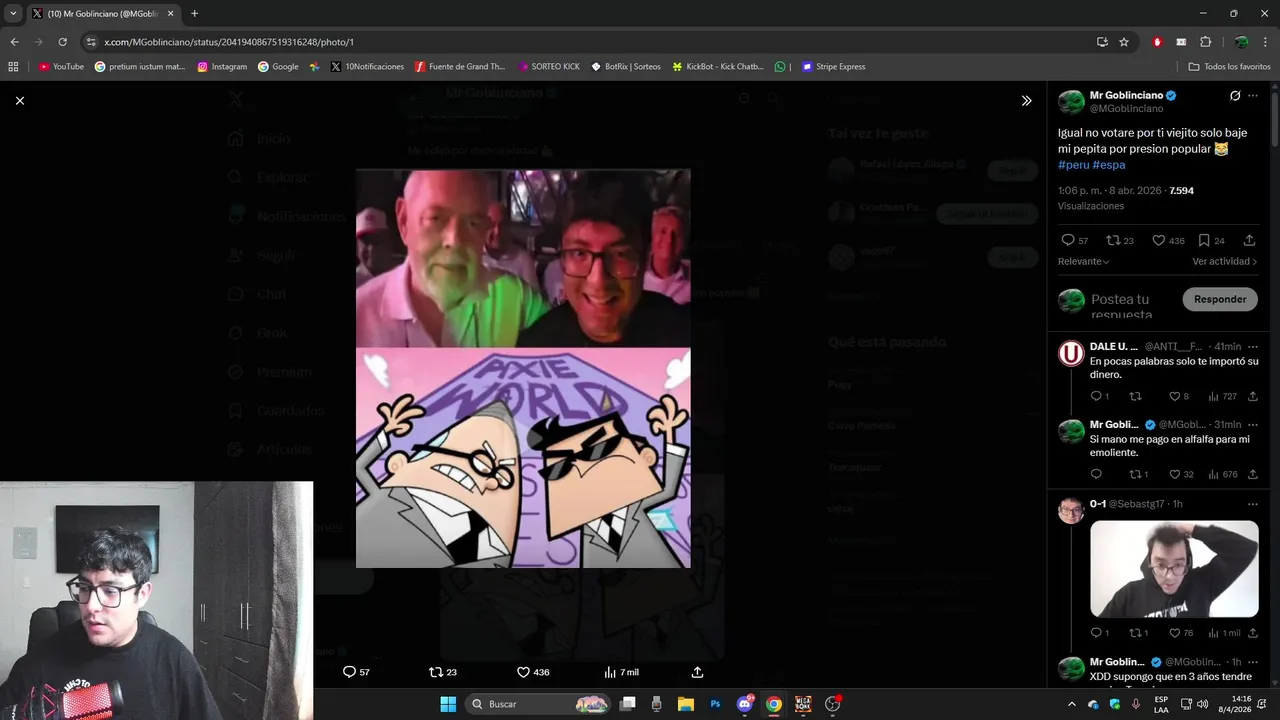Open the Chrome three-dot menu

1265,42
